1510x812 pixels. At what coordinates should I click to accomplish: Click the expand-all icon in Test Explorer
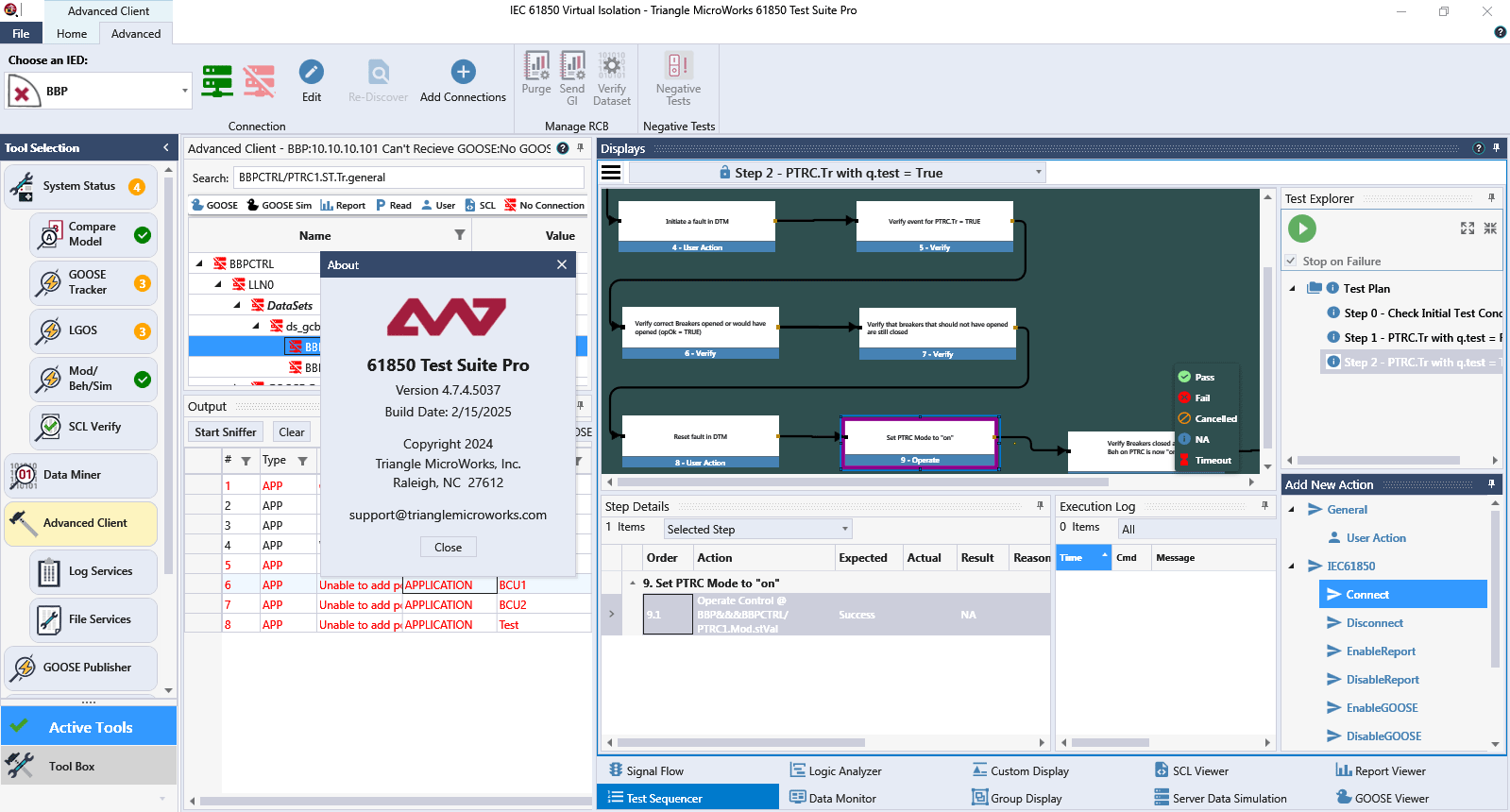(1468, 228)
